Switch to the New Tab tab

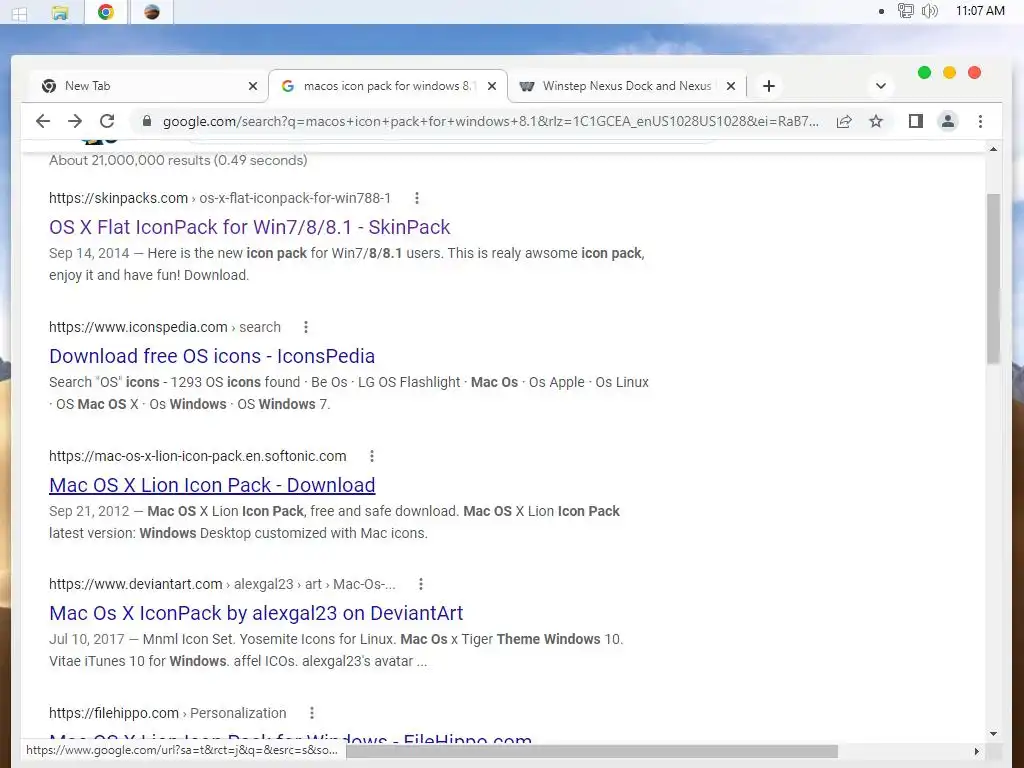(x=149, y=86)
